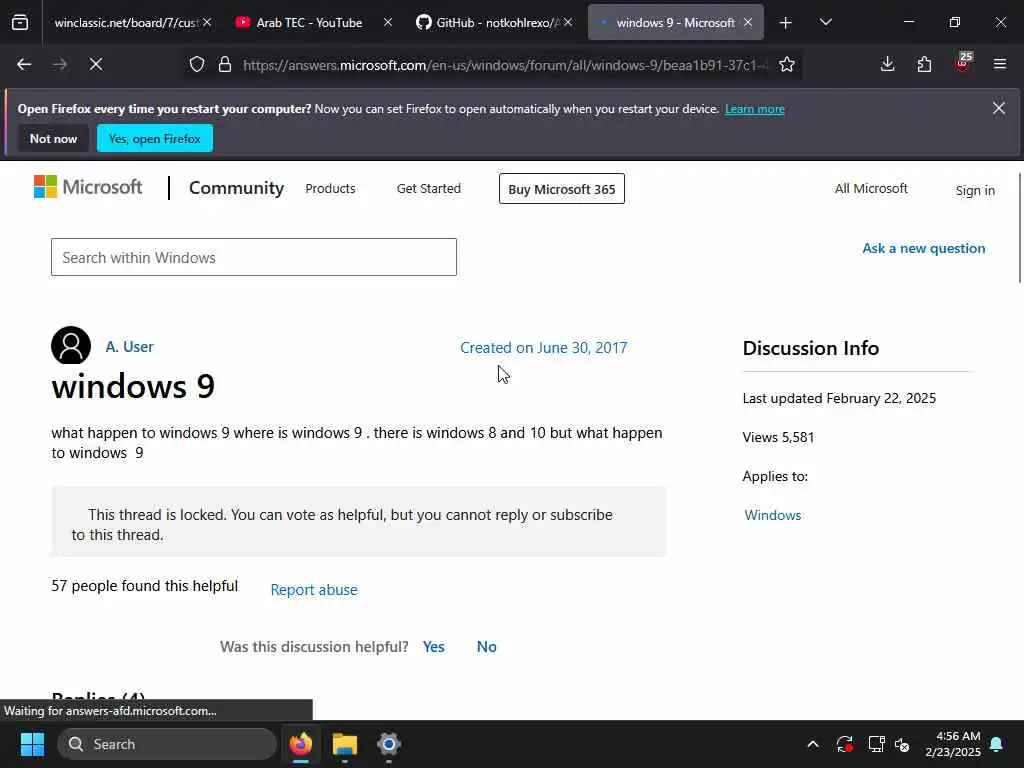Click 'Created on June 30, 2017' text

pos(543,347)
